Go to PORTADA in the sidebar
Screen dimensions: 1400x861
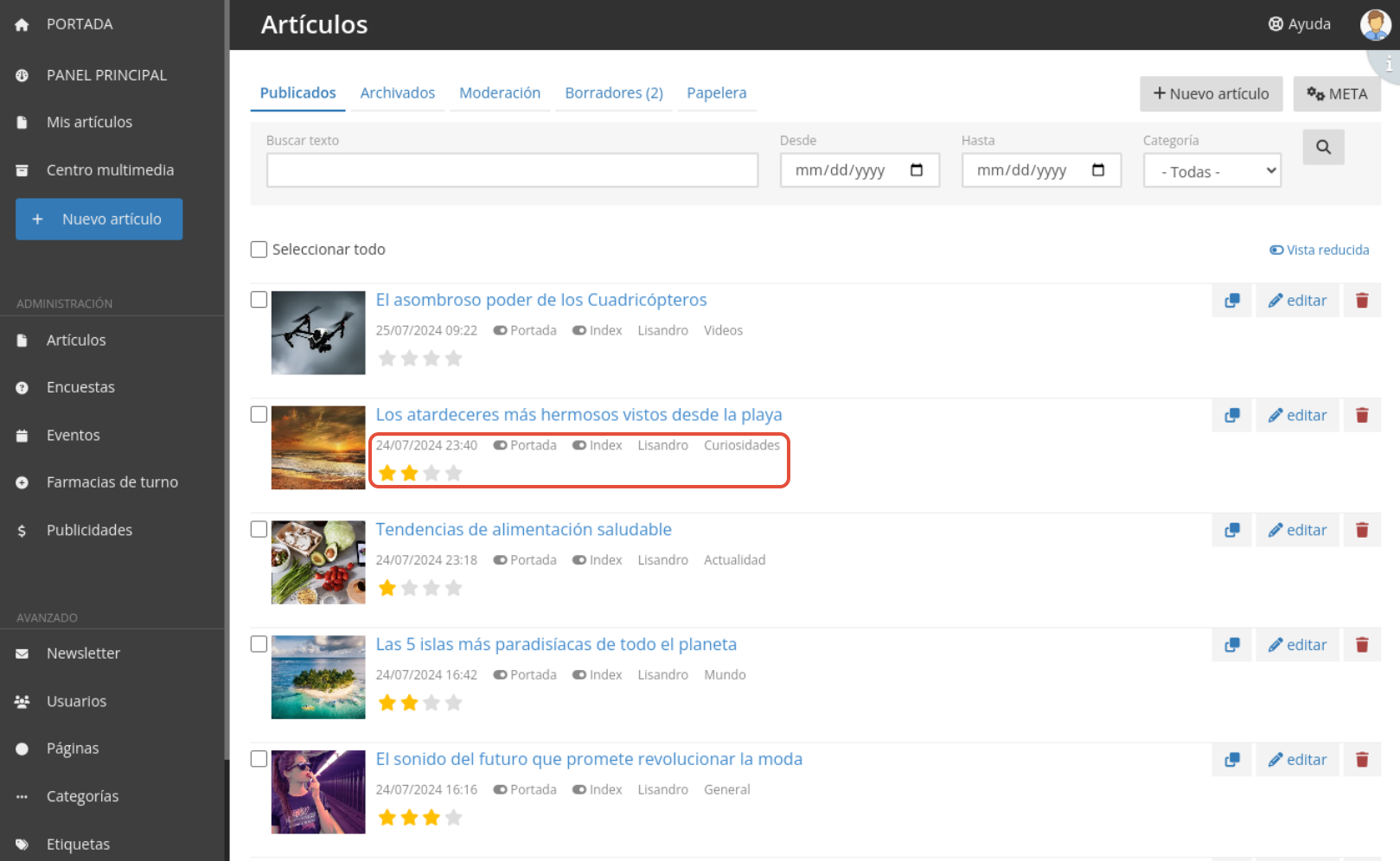pos(80,24)
